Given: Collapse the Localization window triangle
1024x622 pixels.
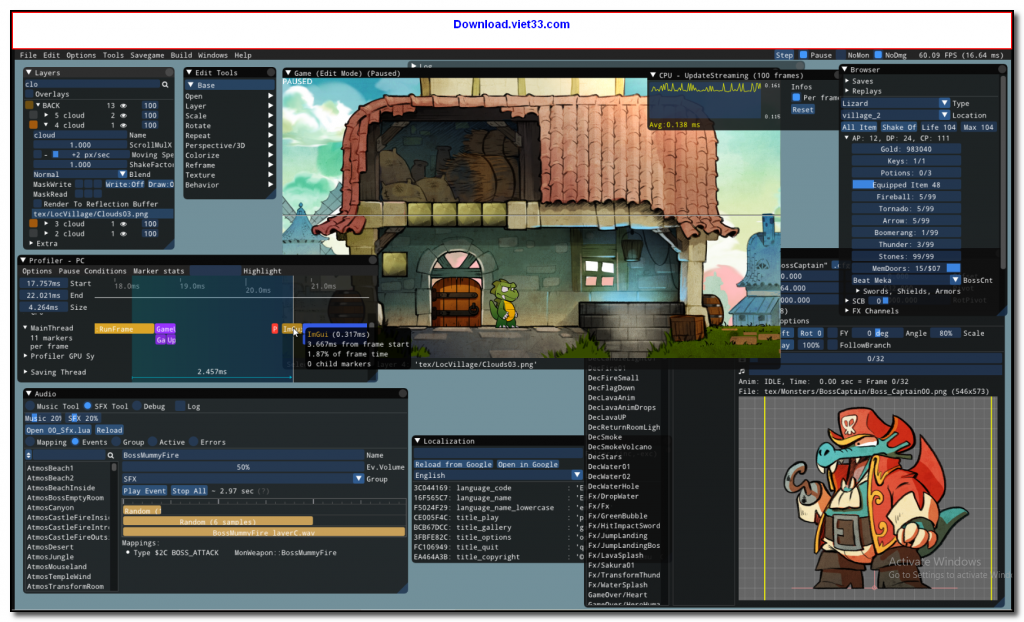Looking at the screenshot, I should click(418, 441).
